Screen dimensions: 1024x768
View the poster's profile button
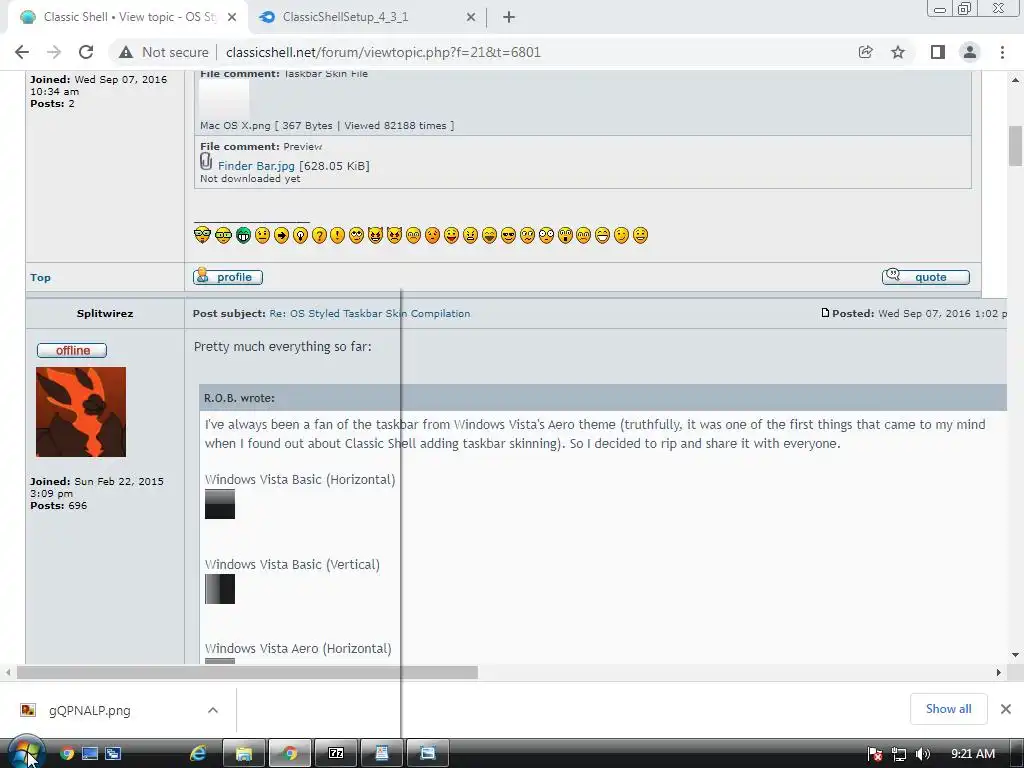(x=228, y=277)
